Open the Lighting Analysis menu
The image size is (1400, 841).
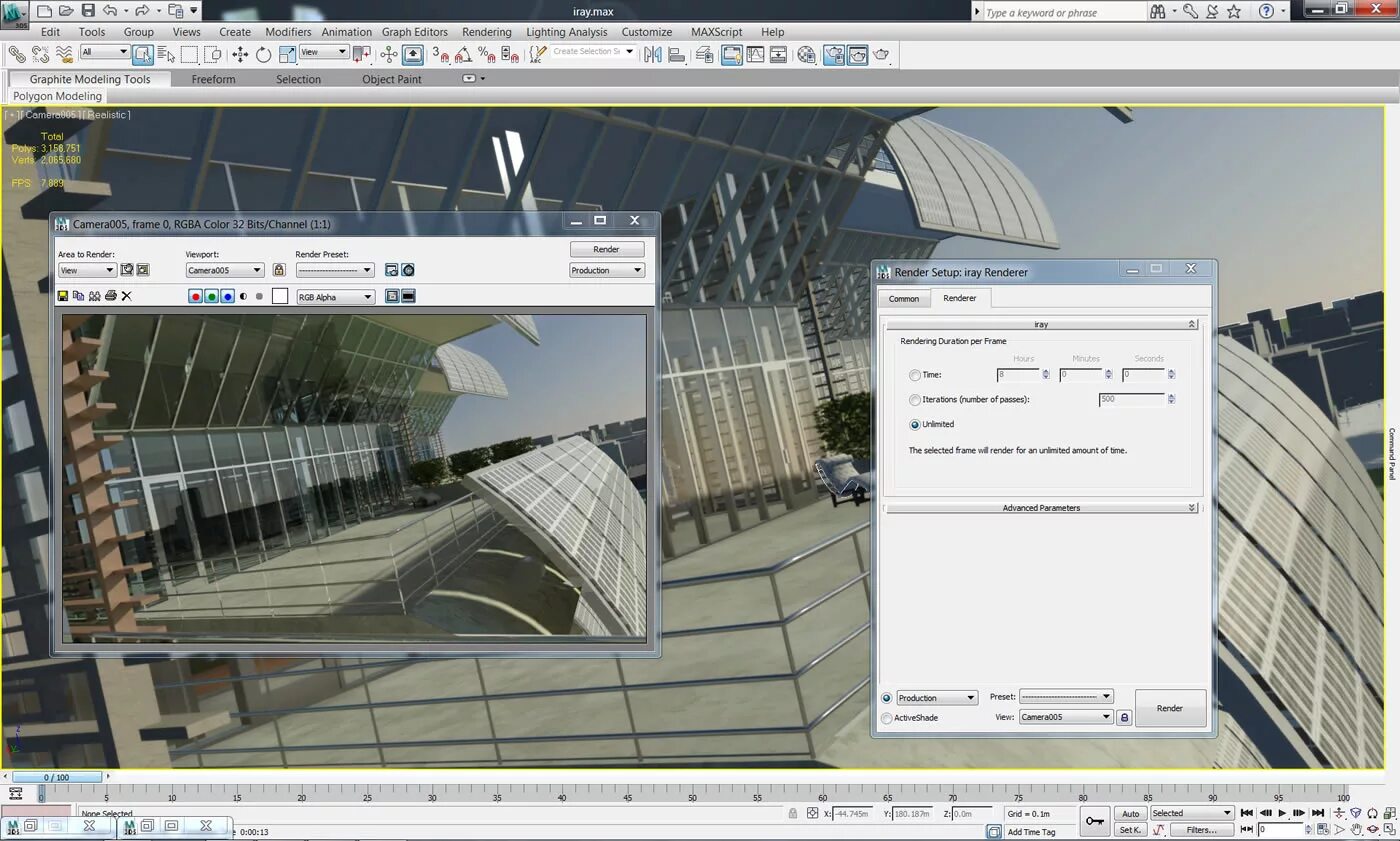(x=567, y=32)
